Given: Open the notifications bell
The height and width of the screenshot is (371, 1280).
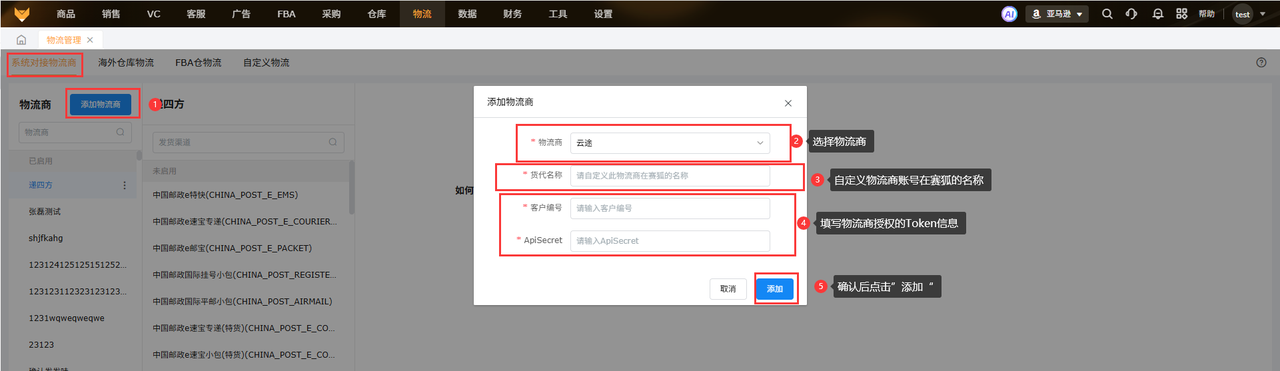Looking at the screenshot, I should coord(1158,14).
